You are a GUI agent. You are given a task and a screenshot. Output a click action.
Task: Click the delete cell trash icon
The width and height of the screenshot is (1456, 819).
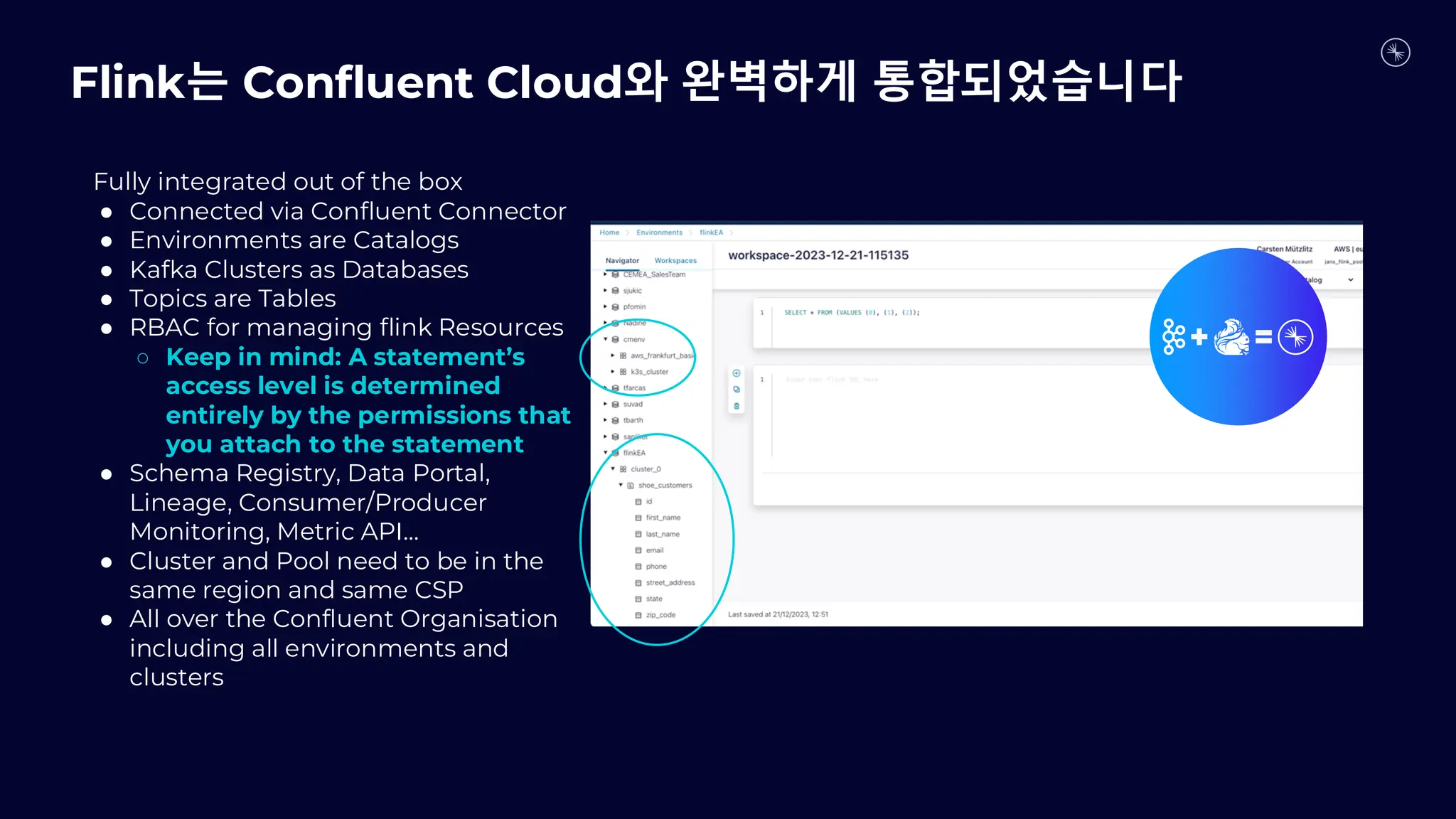tap(737, 406)
